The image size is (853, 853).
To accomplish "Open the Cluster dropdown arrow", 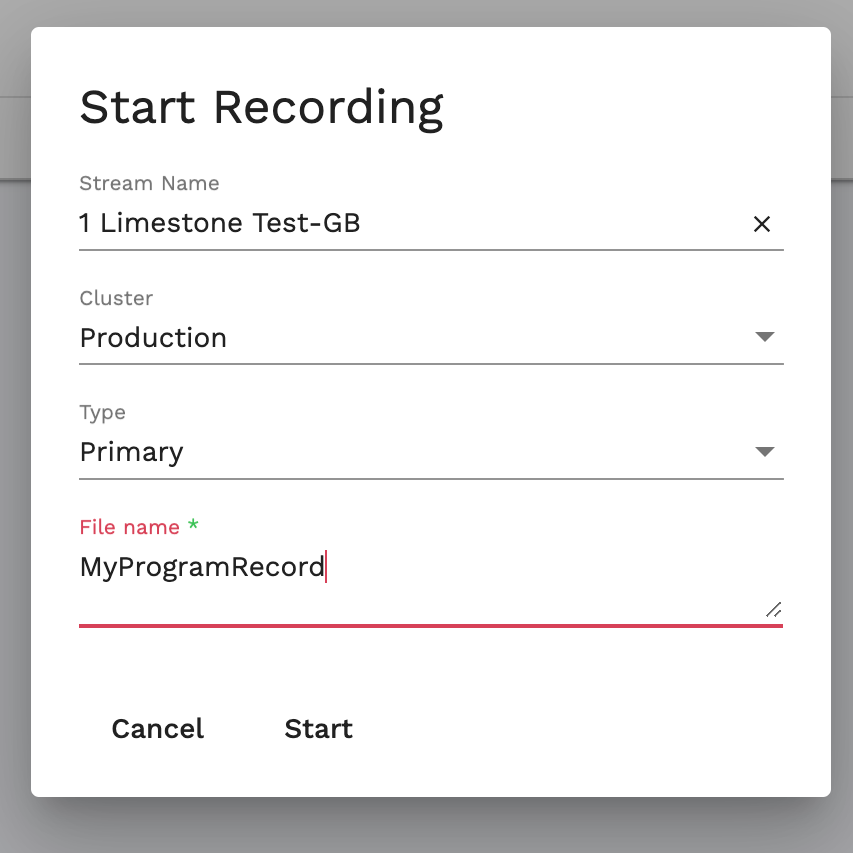I will (x=765, y=337).
